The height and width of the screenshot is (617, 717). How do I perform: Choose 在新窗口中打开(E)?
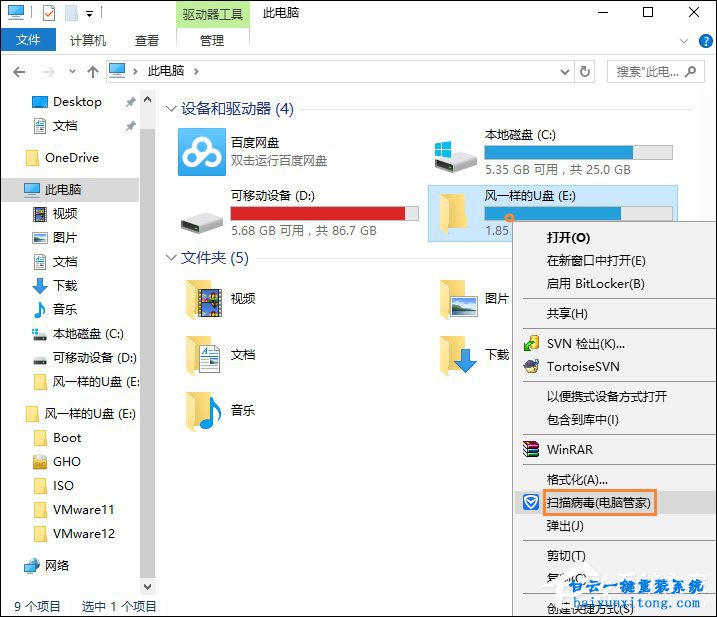tap(596, 261)
